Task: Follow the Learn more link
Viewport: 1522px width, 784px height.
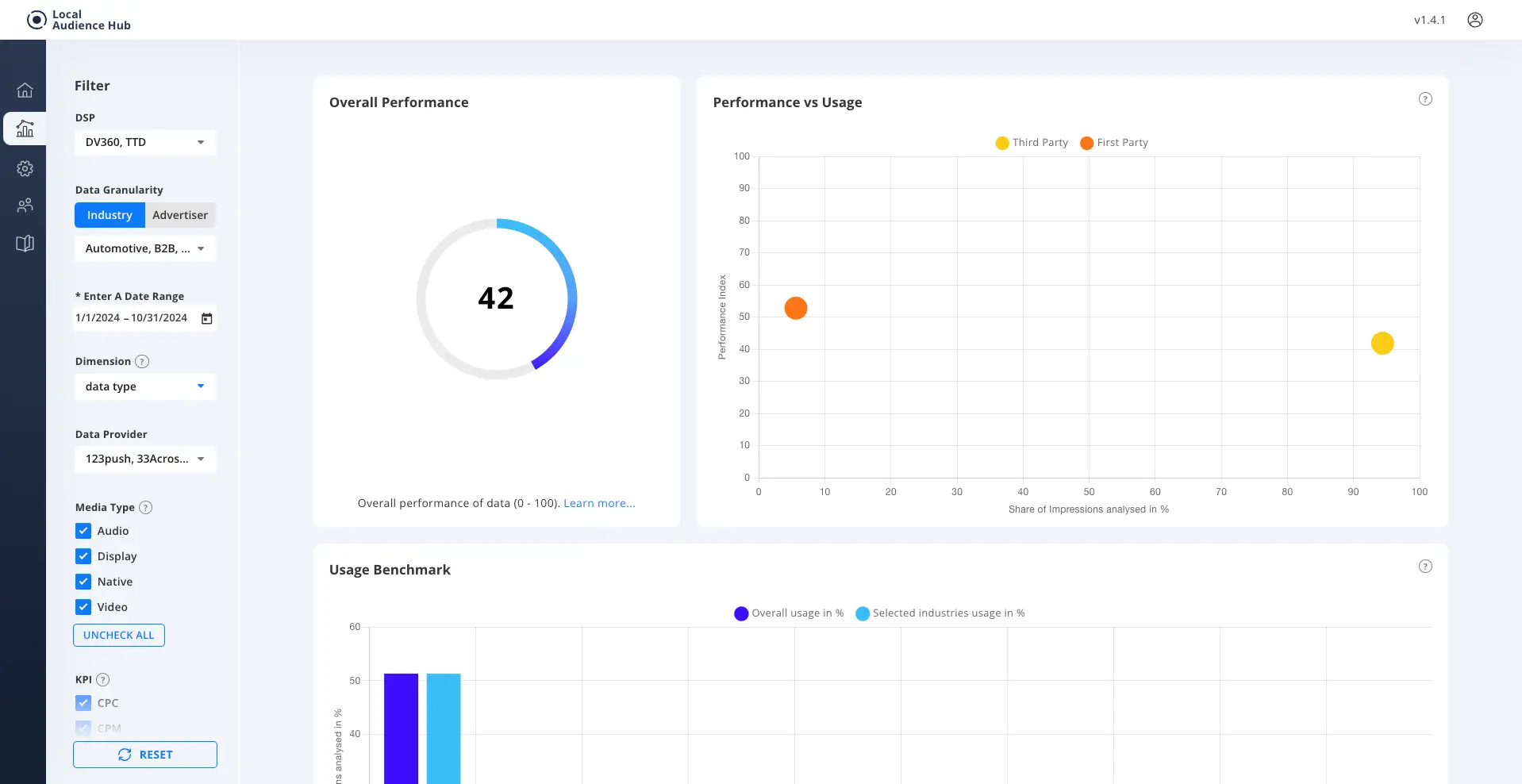Action: [x=599, y=503]
